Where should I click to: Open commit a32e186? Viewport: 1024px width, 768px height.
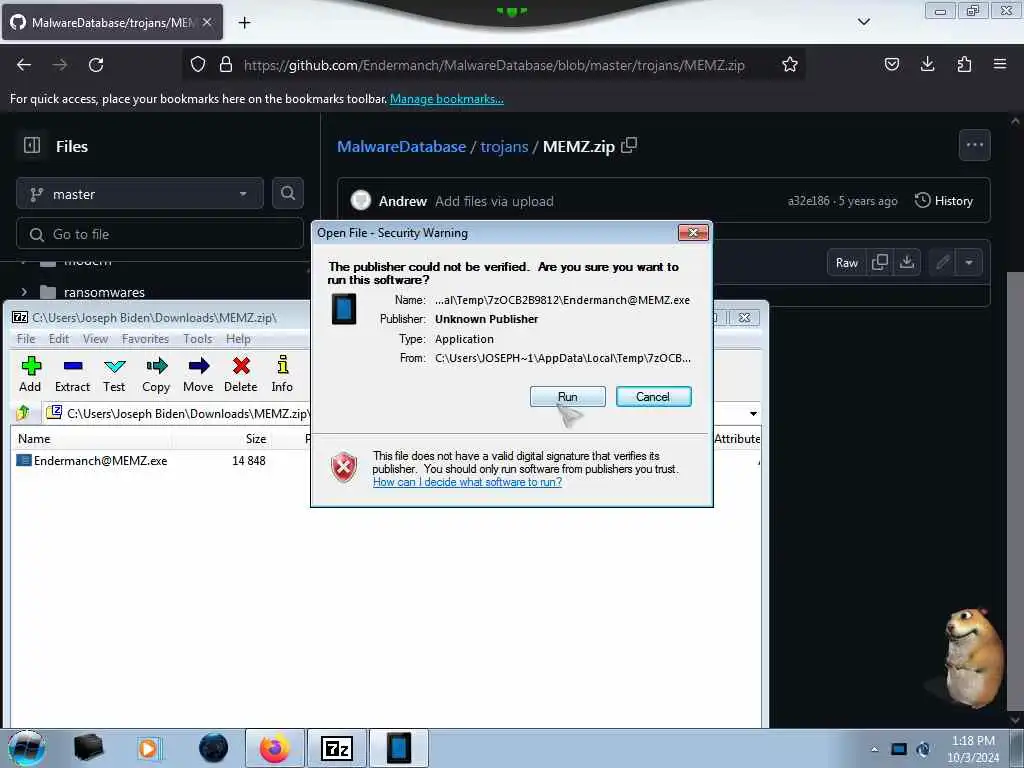808,201
